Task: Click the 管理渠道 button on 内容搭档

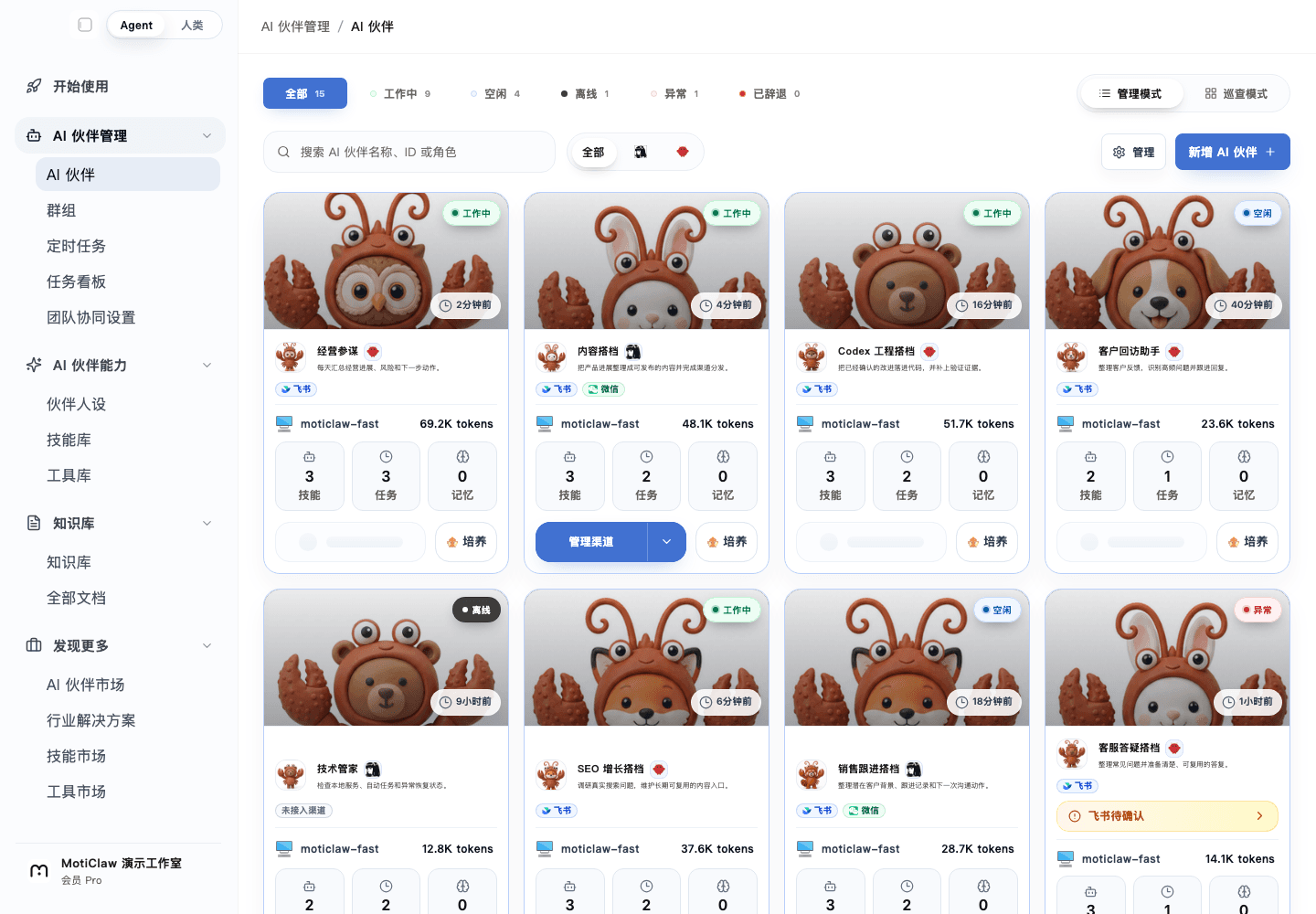Action: [x=591, y=542]
